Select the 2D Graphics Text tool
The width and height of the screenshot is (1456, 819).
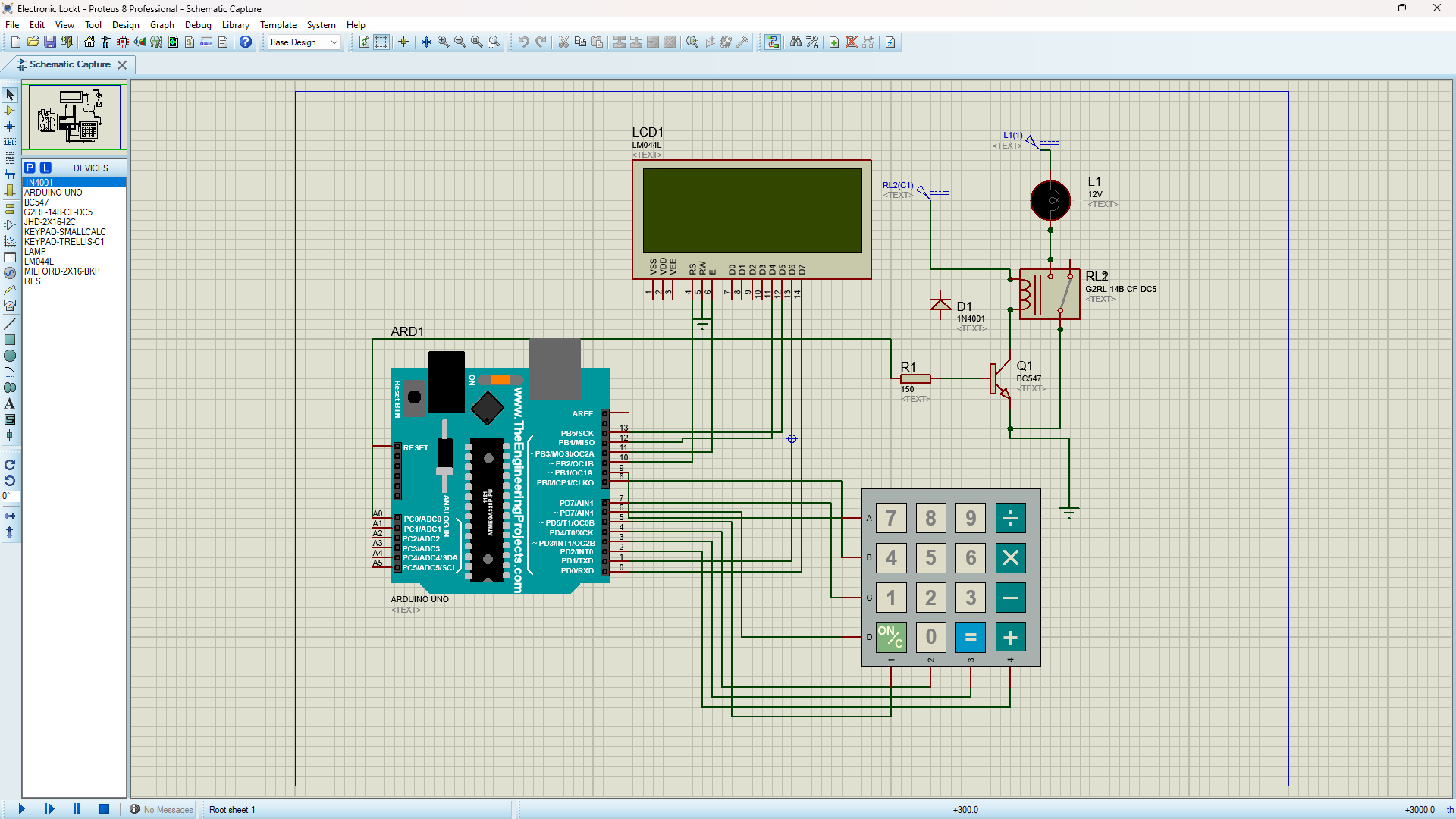tap(10, 403)
